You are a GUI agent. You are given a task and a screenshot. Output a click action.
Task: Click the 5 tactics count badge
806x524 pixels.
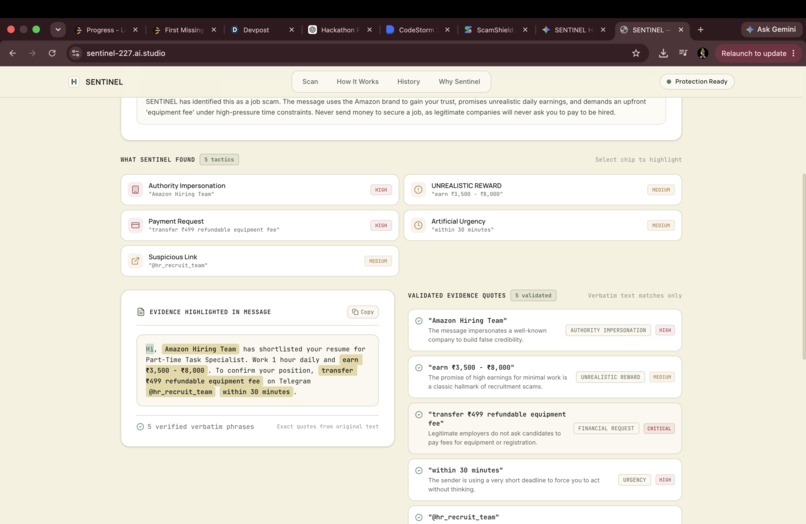pos(219,159)
